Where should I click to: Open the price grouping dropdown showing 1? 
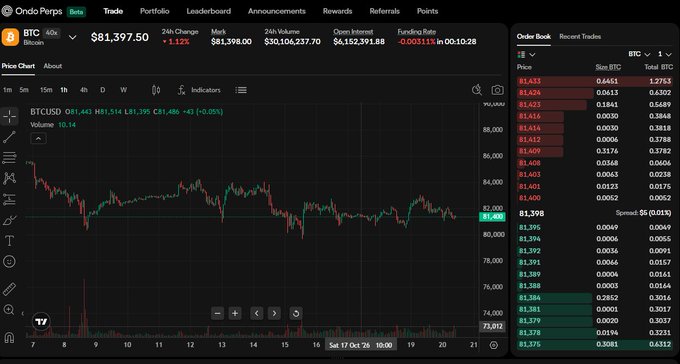pos(664,54)
